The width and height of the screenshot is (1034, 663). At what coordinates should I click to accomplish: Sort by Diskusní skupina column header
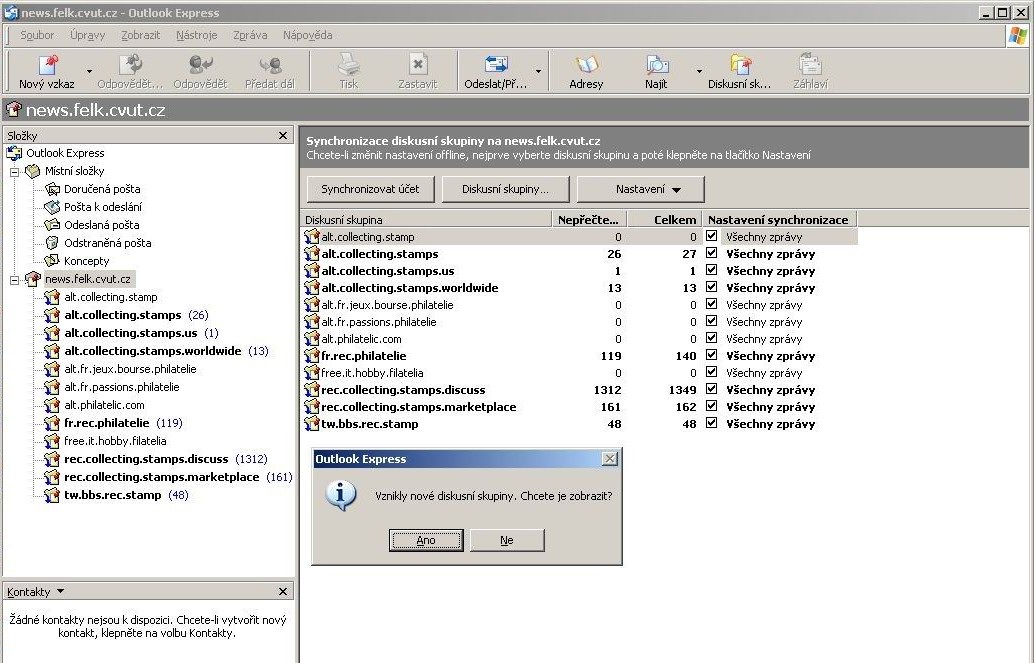(425, 220)
